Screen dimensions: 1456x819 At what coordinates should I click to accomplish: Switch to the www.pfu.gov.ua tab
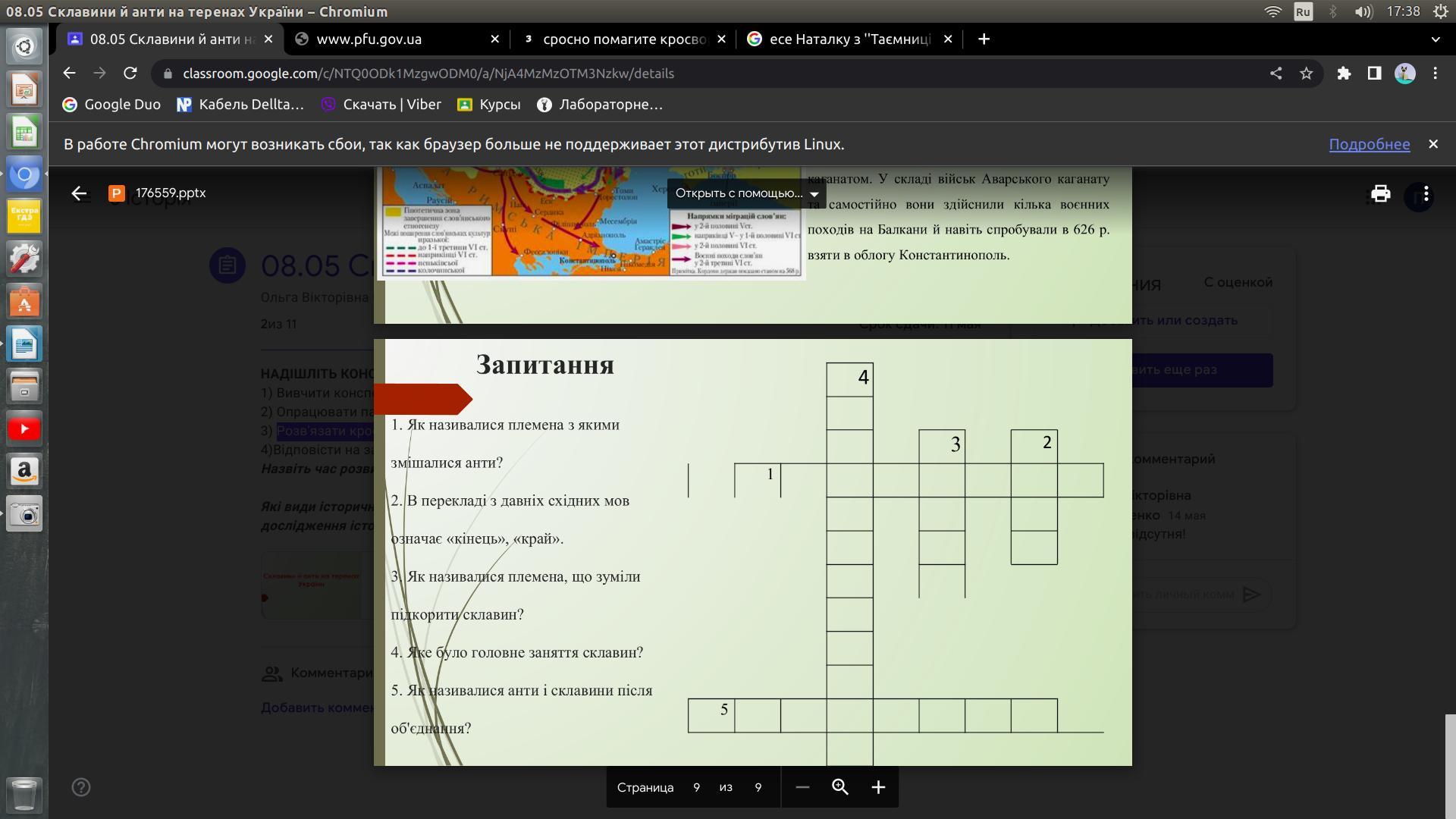[x=397, y=39]
